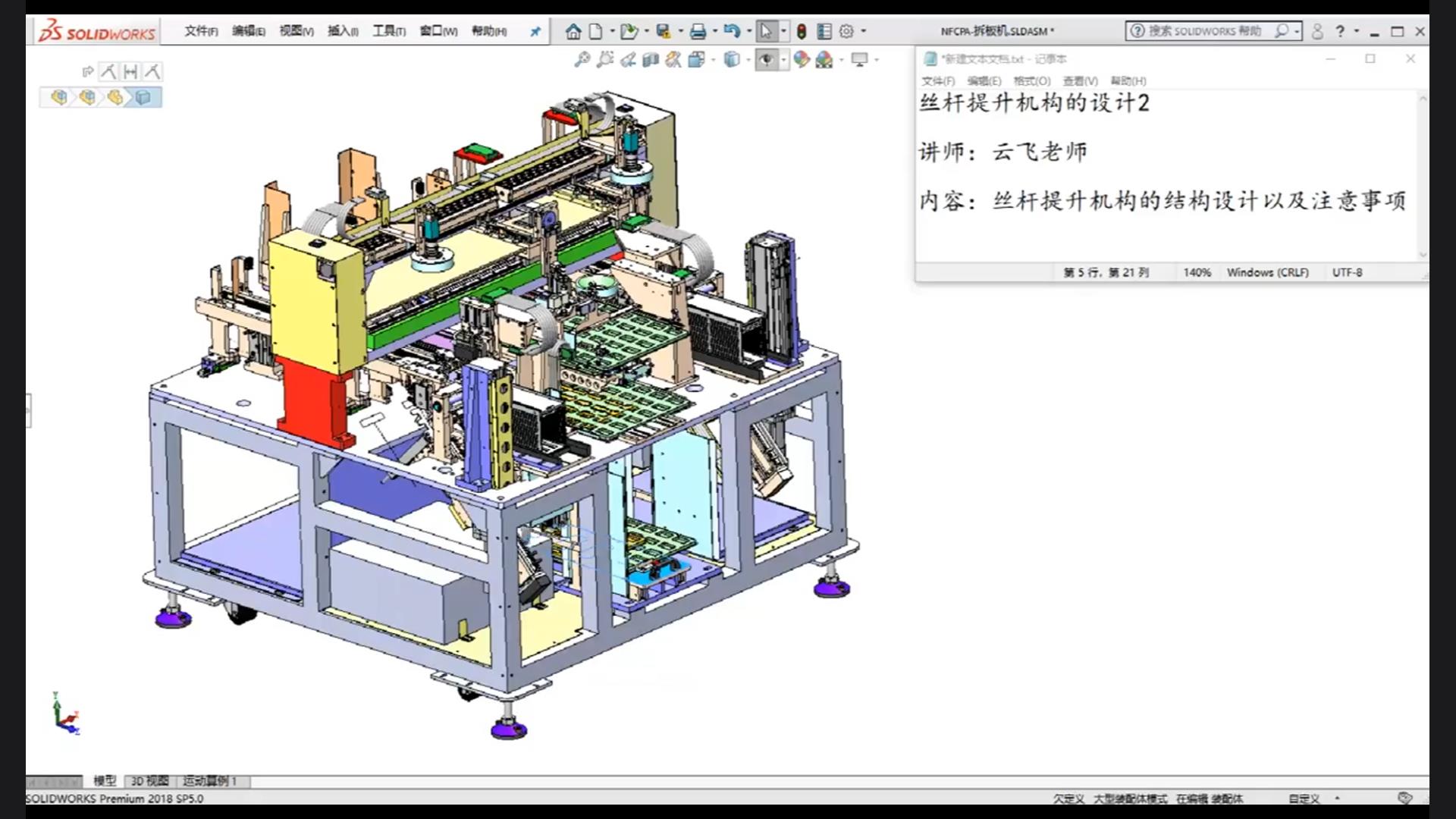Viewport: 1456px width, 819px height.
Task: Open SolidWorks 文件(F) menu
Action: (x=201, y=31)
